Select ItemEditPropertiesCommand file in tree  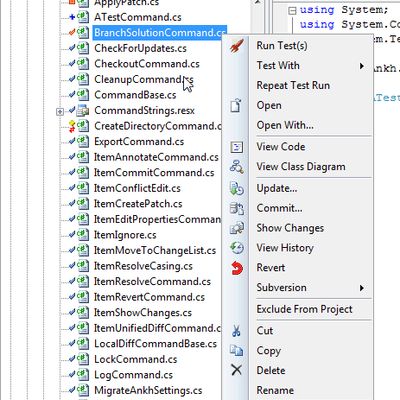158,219
